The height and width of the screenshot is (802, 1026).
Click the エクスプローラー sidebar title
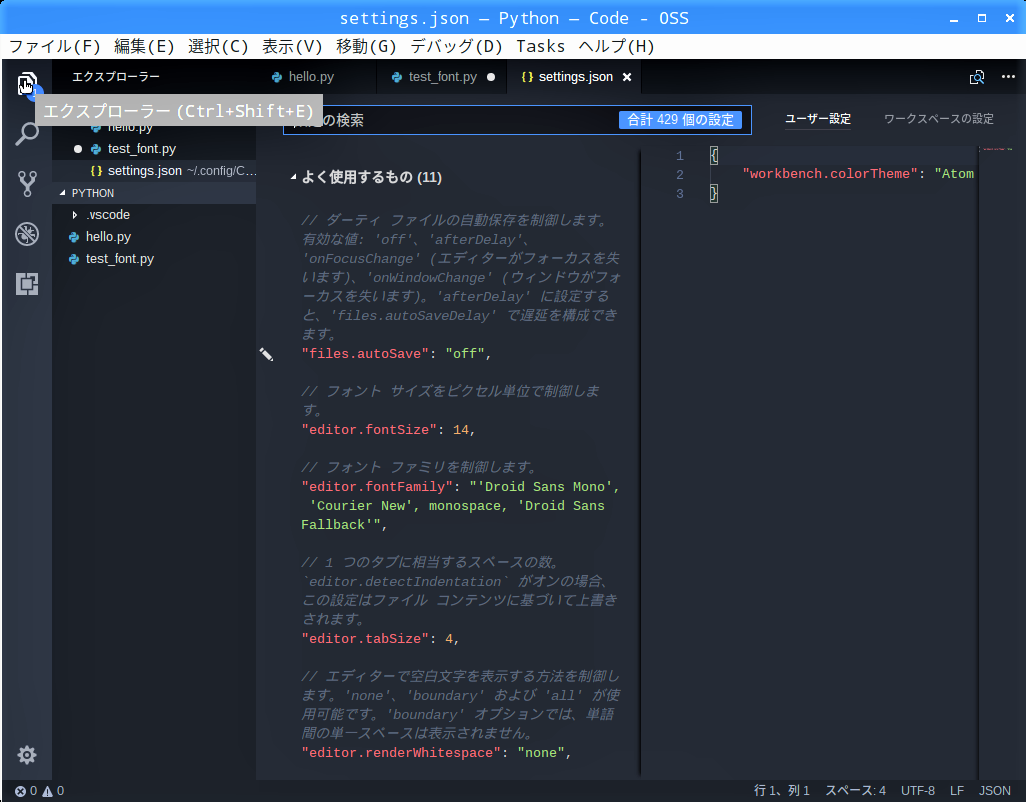116,77
